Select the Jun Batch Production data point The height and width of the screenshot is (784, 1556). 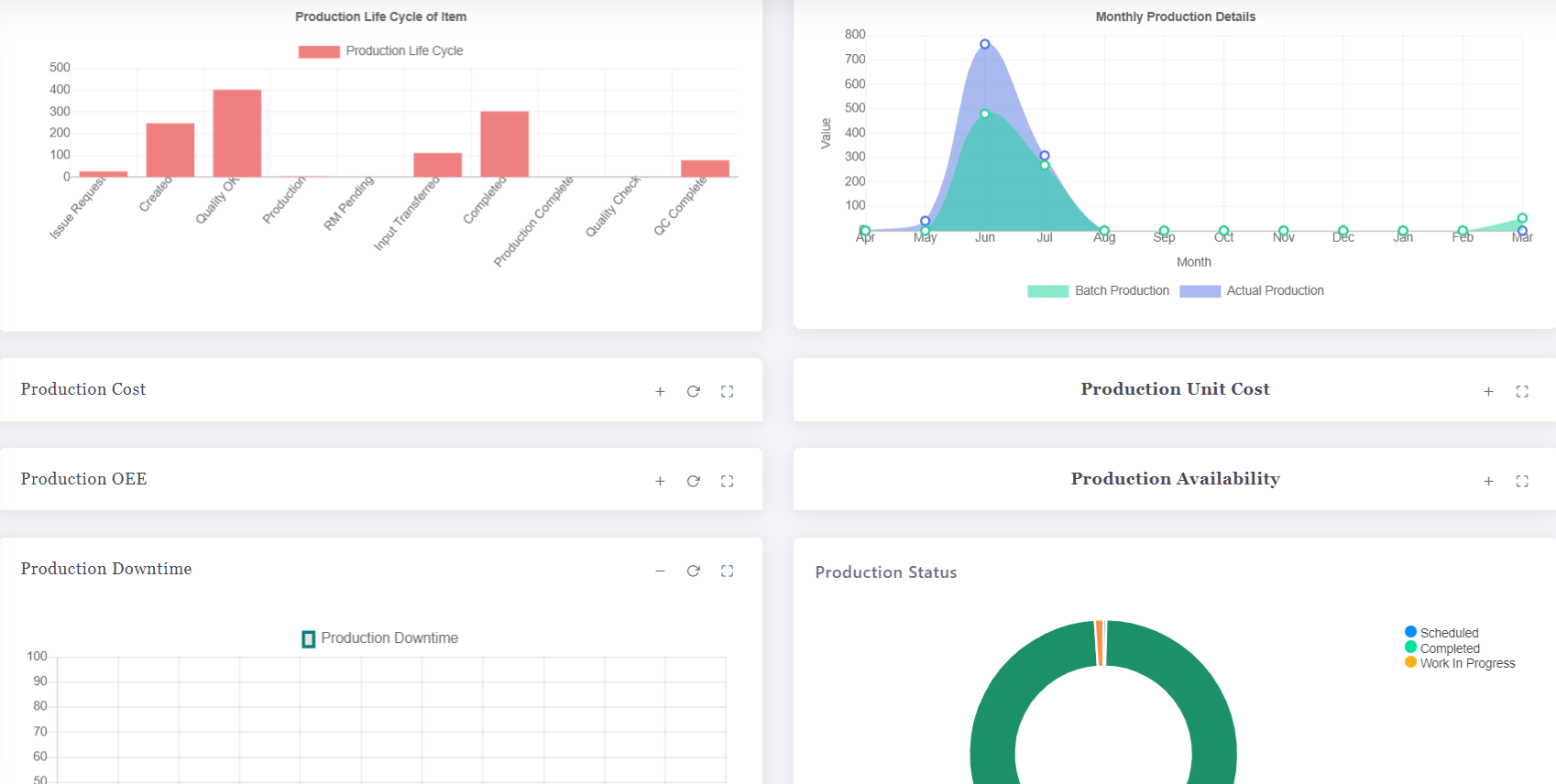(985, 114)
